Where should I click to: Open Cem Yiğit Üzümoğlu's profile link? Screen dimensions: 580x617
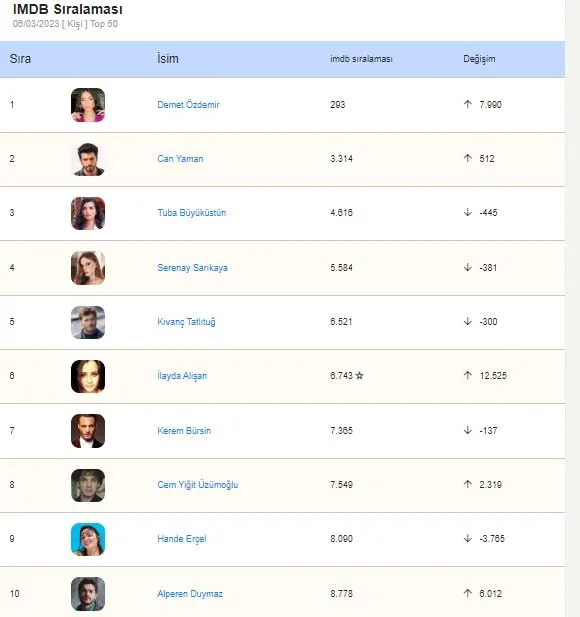198,485
